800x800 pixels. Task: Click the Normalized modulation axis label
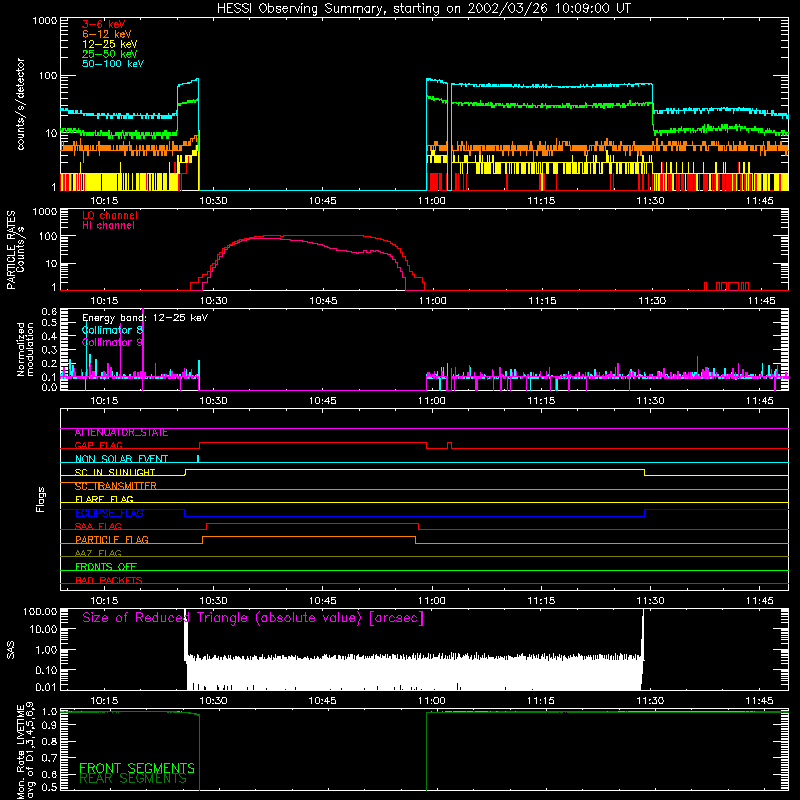(25, 349)
